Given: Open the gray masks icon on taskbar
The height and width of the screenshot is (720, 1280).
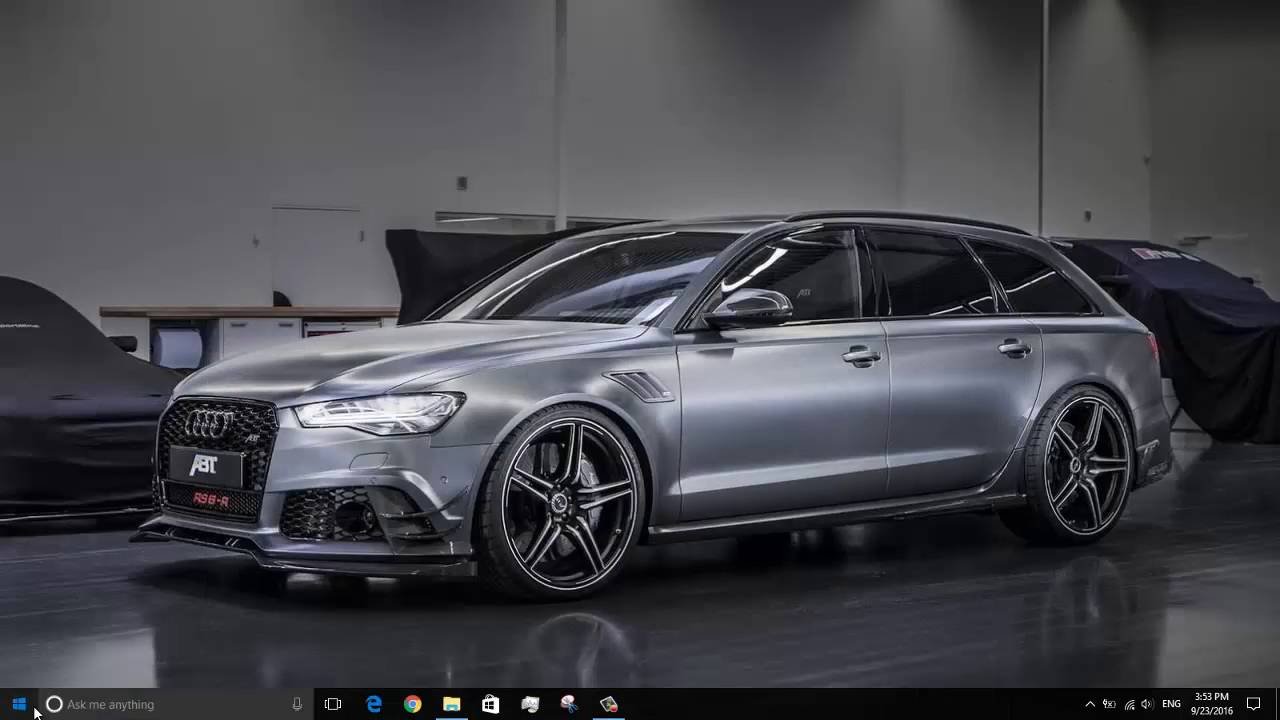Looking at the screenshot, I should tap(530, 704).
